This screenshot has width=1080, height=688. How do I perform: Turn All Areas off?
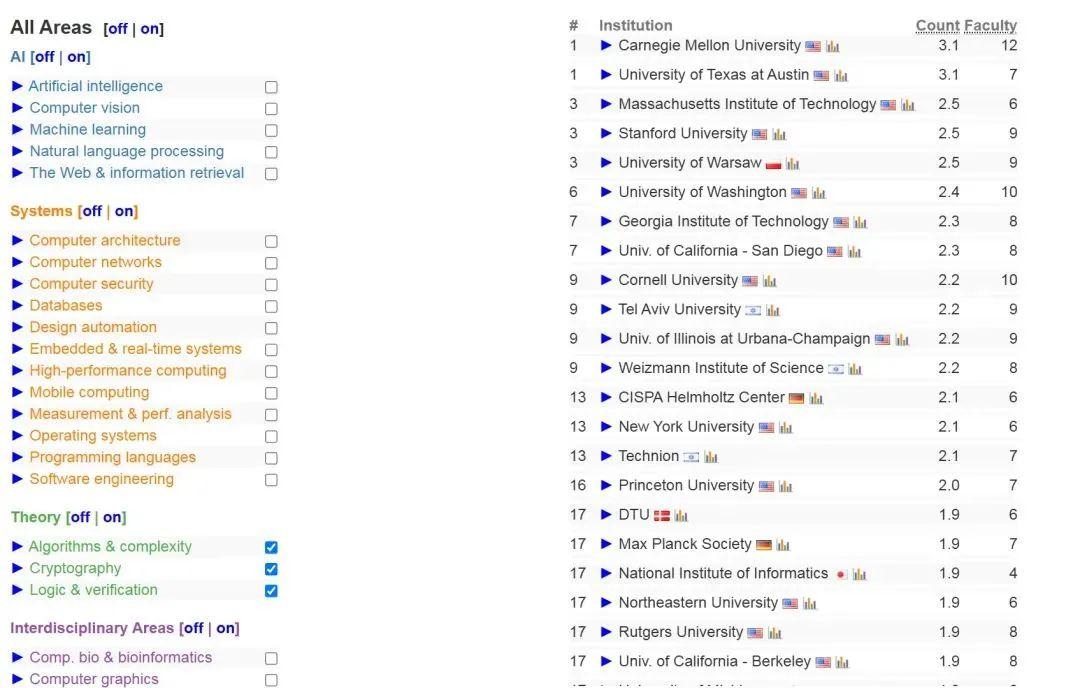(117, 29)
